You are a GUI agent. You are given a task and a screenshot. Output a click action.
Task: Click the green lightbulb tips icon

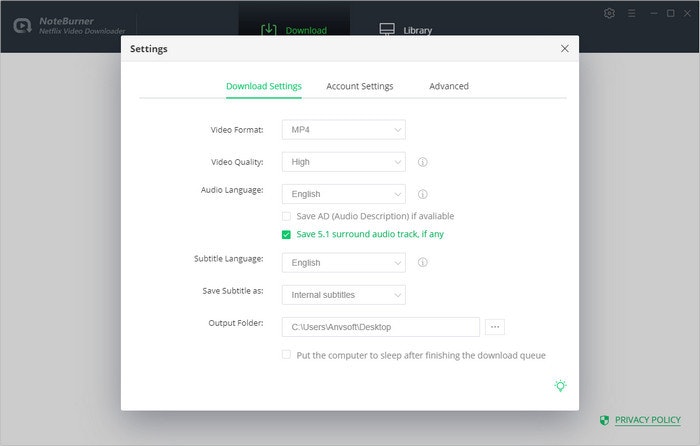click(560, 386)
